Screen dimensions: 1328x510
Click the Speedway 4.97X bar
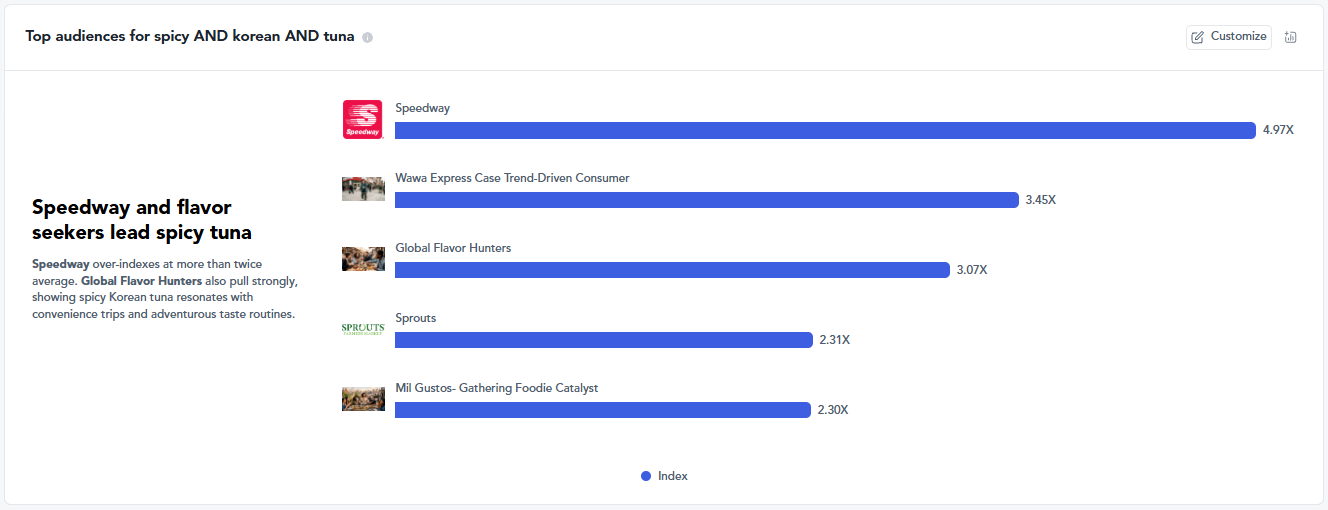coord(825,130)
